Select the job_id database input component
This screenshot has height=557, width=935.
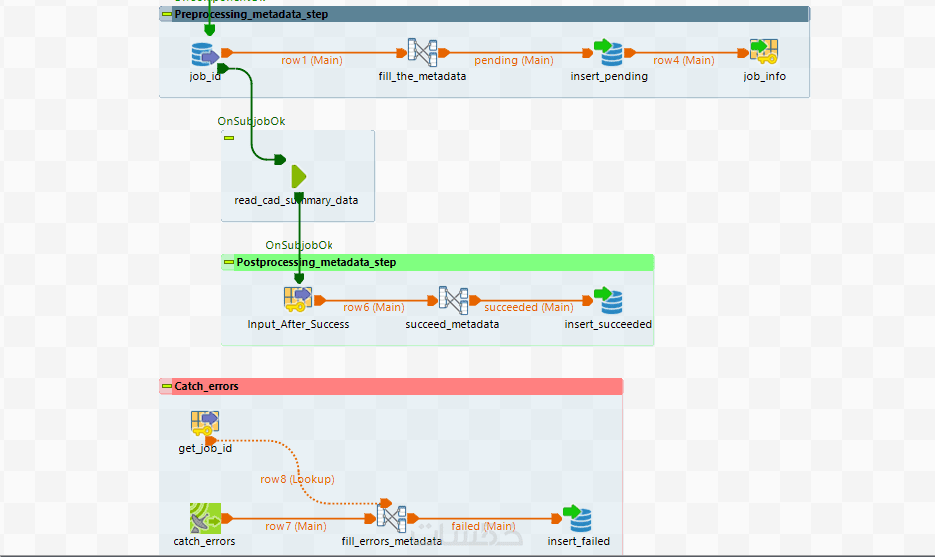coord(205,54)
